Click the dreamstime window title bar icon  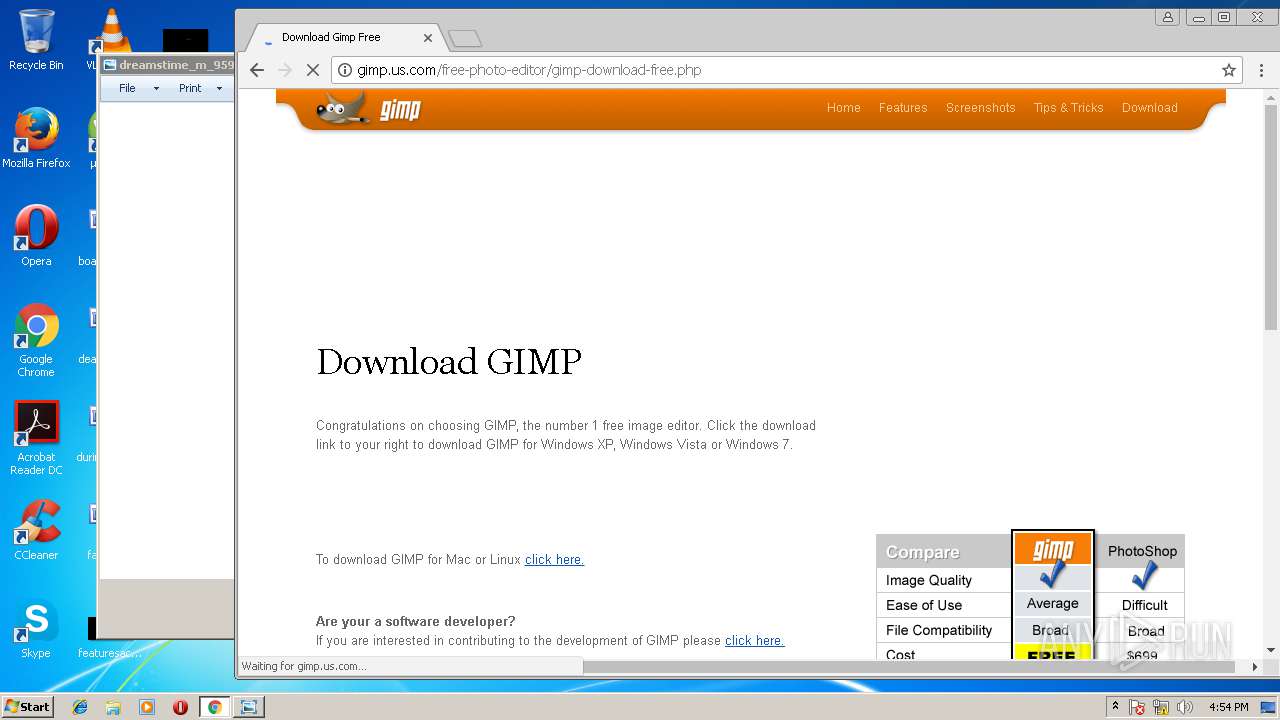[110, 65]
